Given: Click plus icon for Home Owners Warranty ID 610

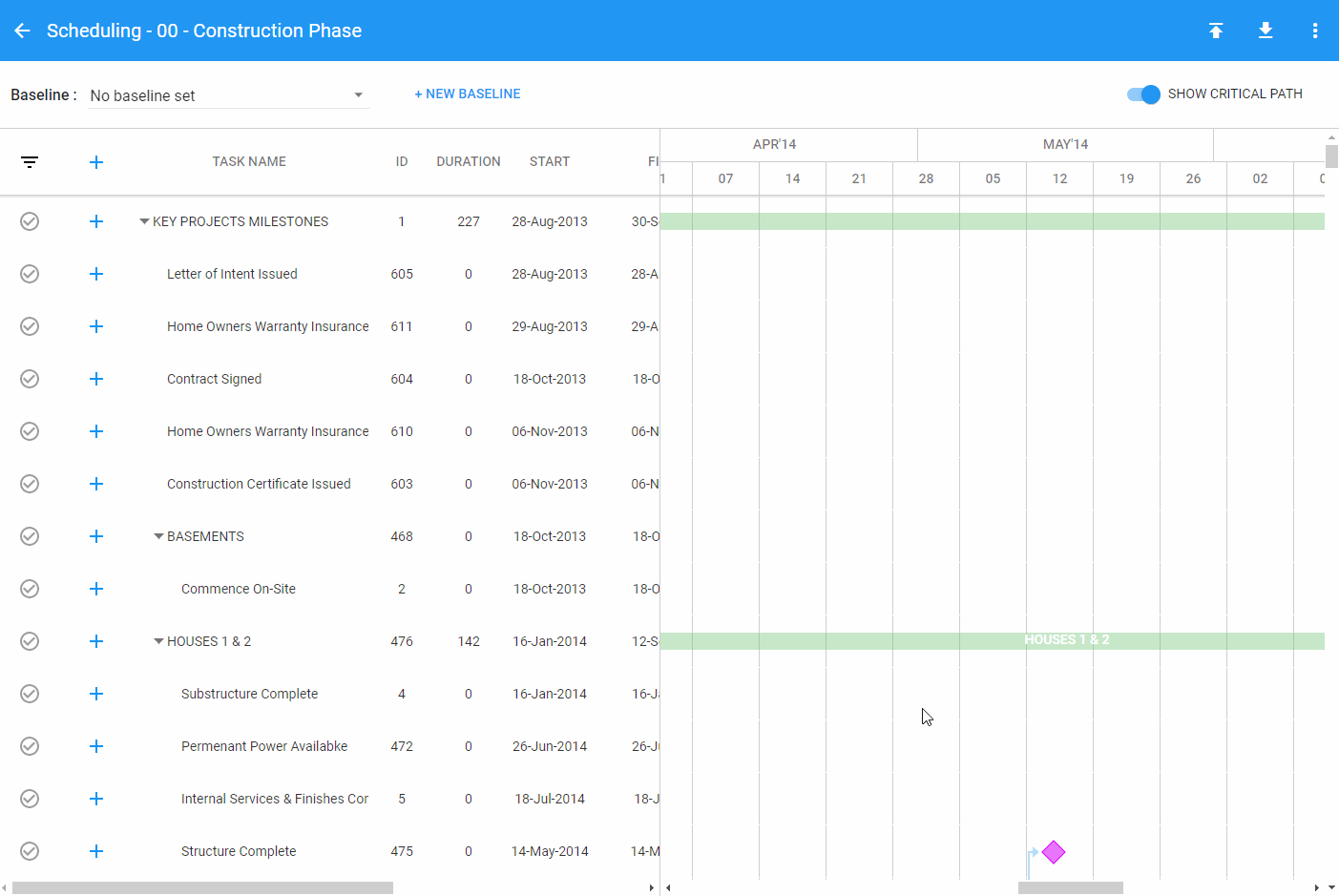Looking at the screenshot, I should point(96,431).
